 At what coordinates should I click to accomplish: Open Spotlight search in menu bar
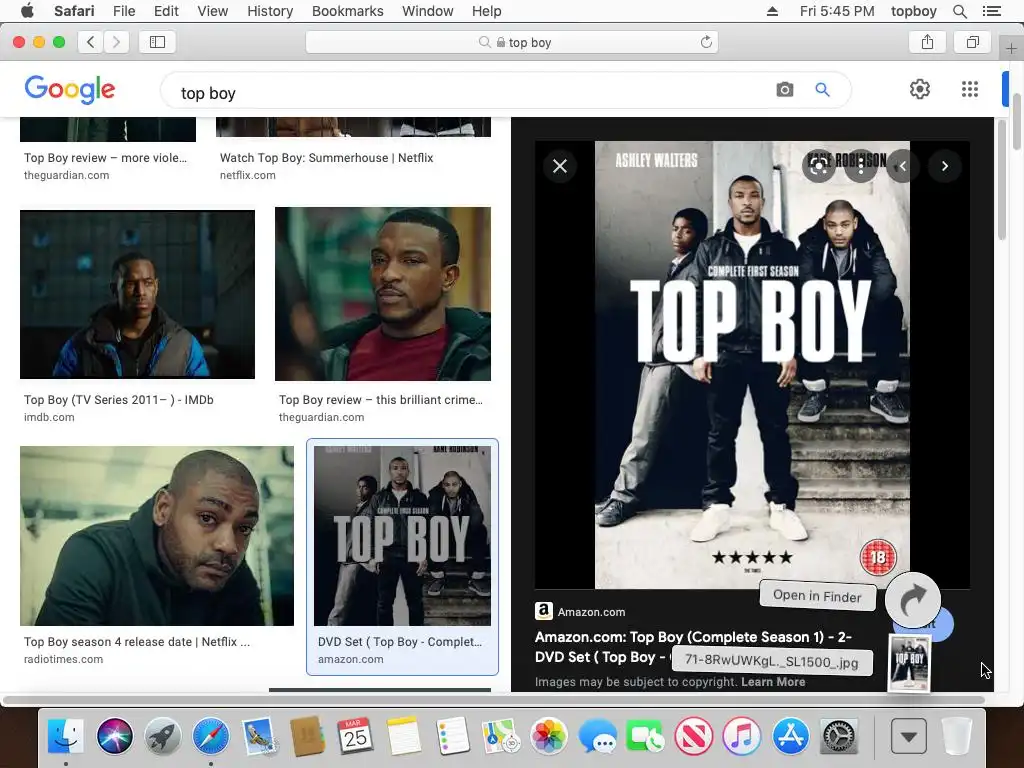959,11
